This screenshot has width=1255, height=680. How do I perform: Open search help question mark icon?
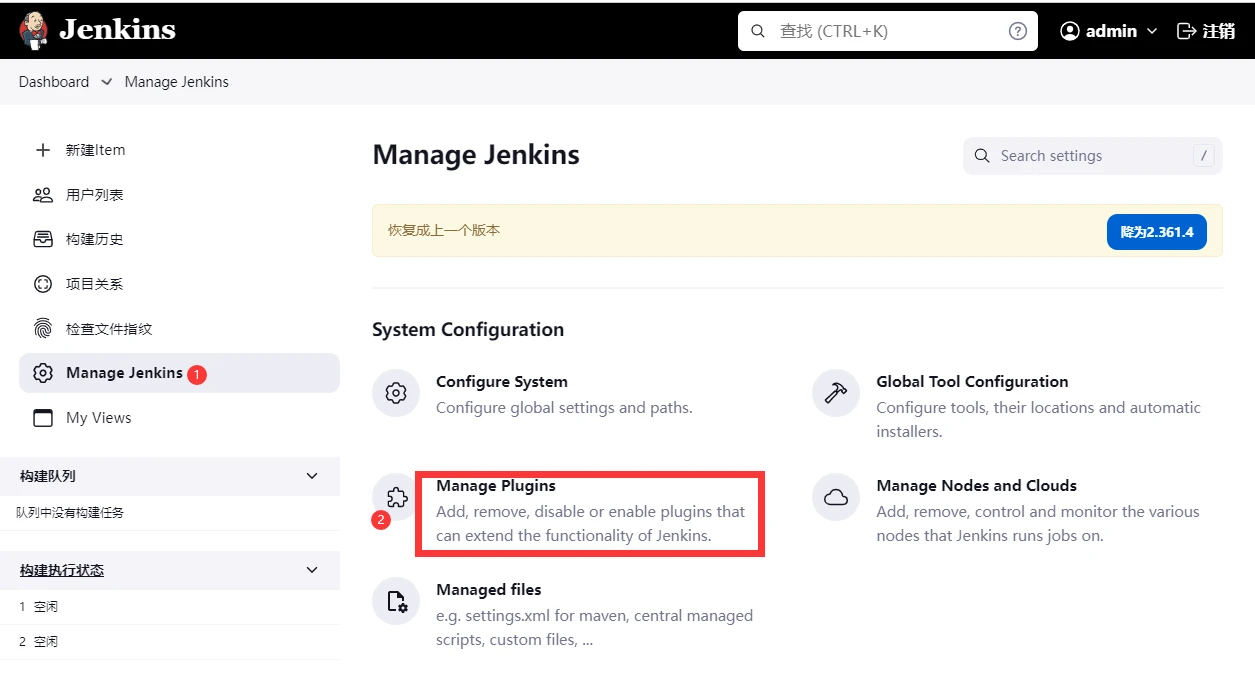tap(1018, 31)
